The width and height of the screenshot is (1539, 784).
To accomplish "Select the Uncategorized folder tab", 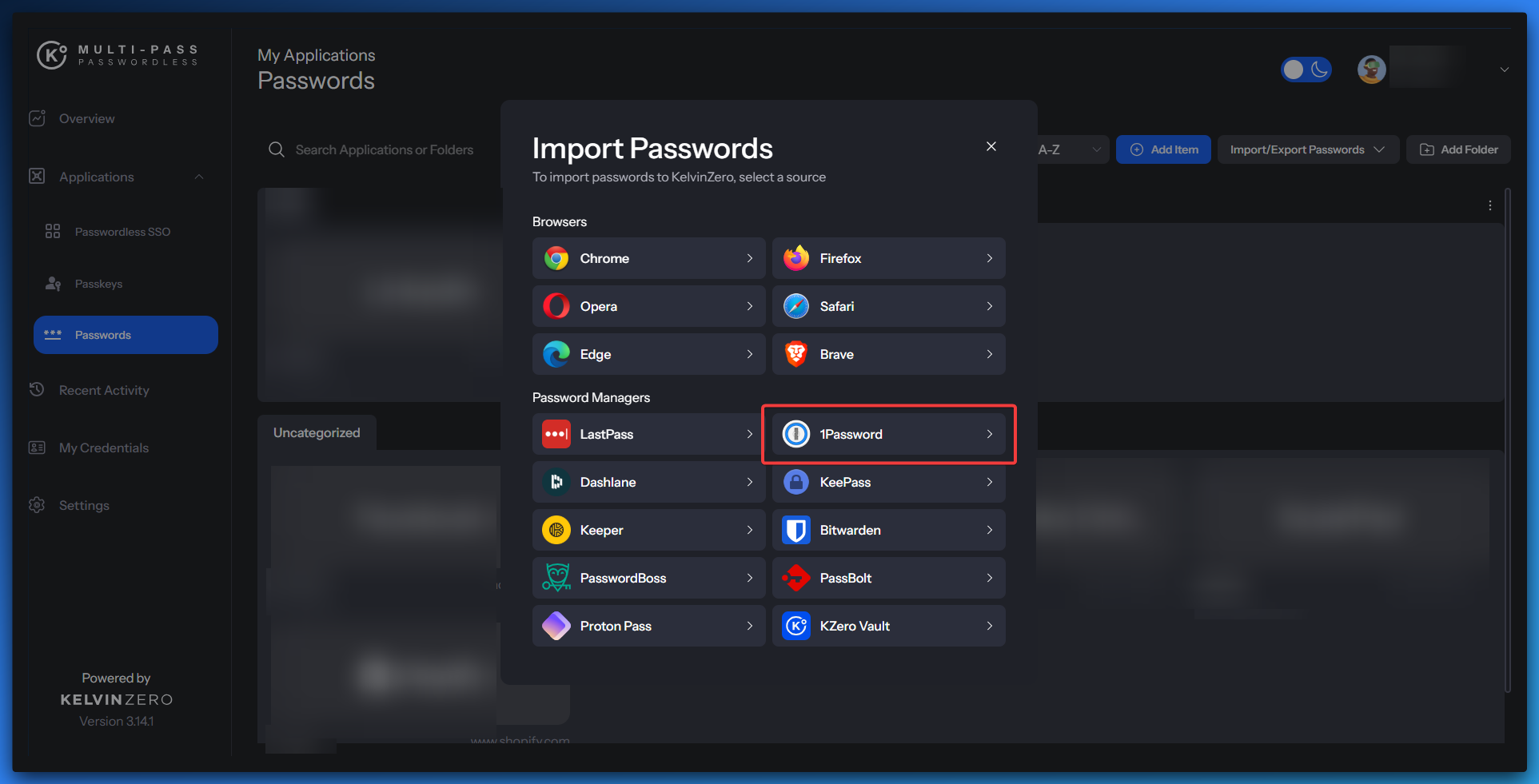I will click(x=317, y=432).
